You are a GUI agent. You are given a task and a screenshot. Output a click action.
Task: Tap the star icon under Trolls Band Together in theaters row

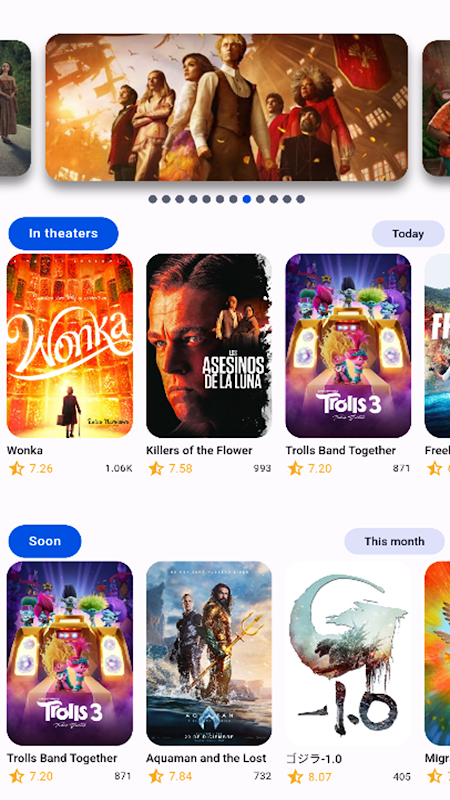[295, 468]
